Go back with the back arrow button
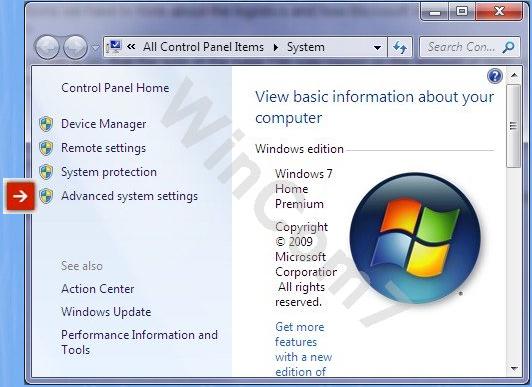The image size is (532, 387). click(47, 47)
